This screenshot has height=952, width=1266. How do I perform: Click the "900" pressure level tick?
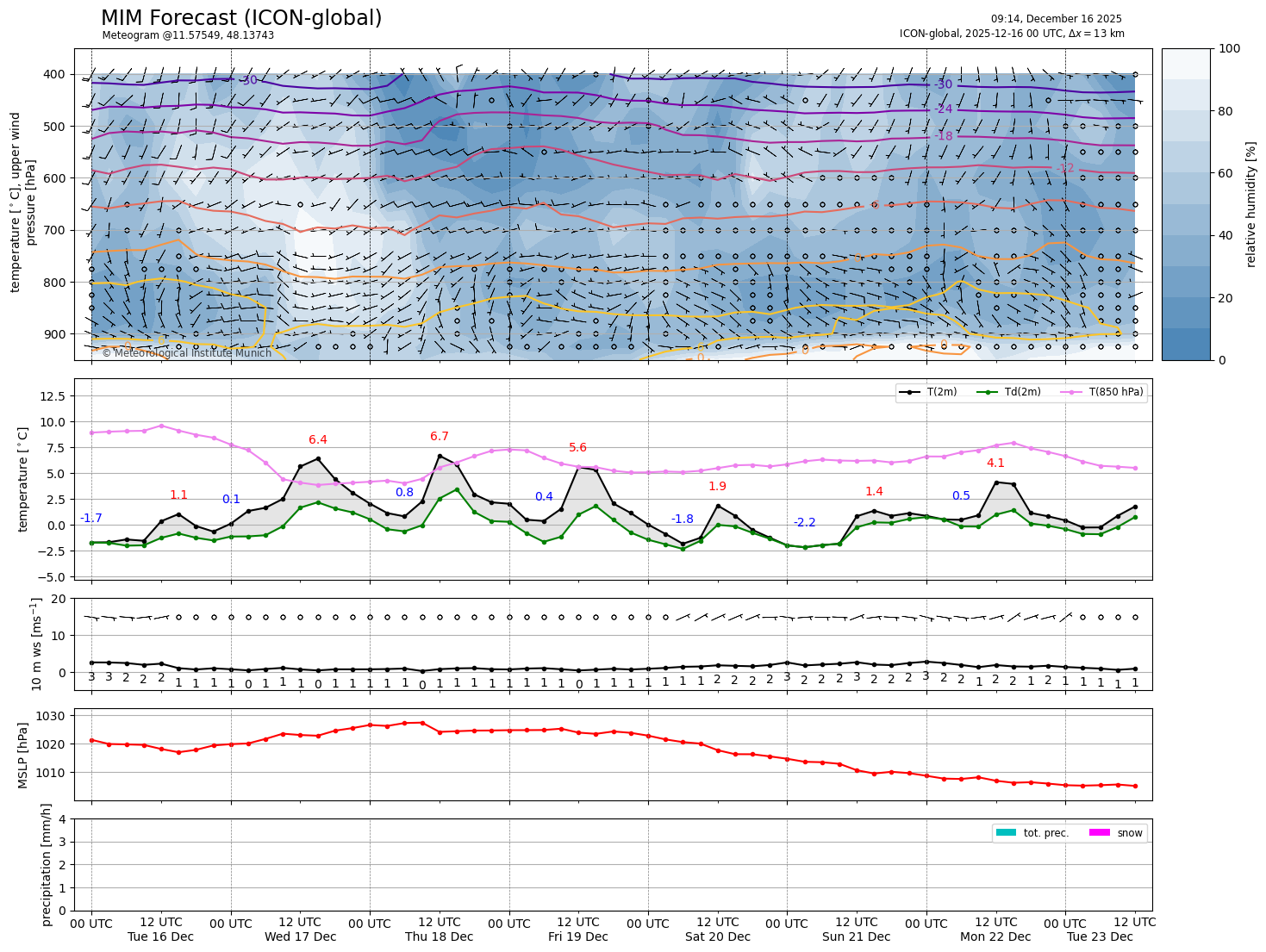(x=55, y=334)
